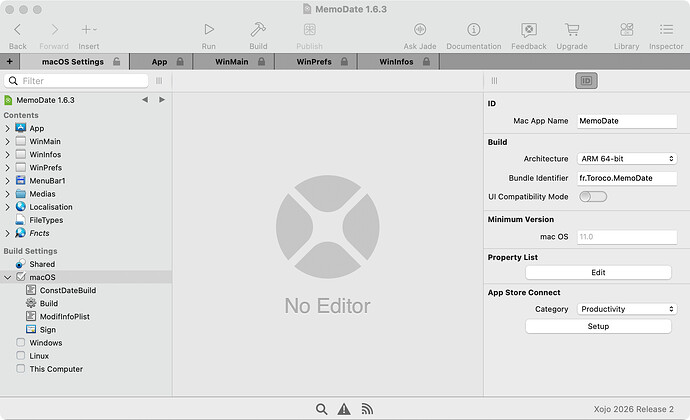Screen dimensions: 690x420
Task: Click the Back toolbar arrow
Action: point(18,30)
